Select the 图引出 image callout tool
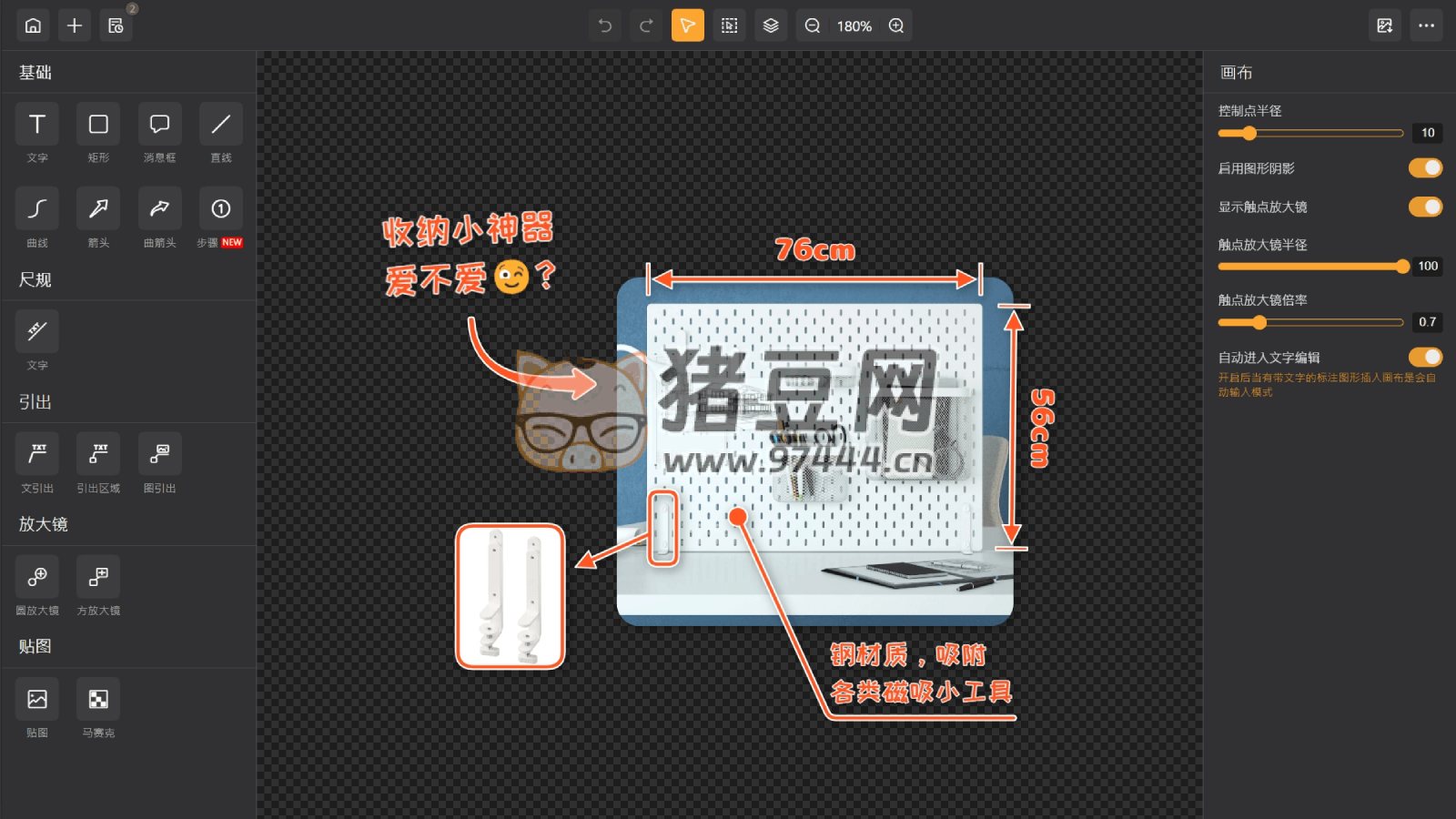Screen dimensions: 1456x819 pyautogui.click(x=158, y=462)
